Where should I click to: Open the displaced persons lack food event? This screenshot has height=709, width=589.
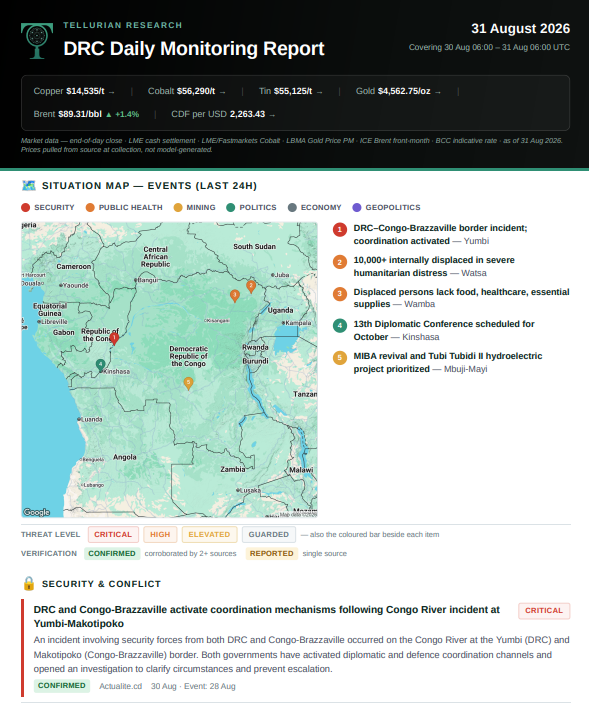pos(461,298)
